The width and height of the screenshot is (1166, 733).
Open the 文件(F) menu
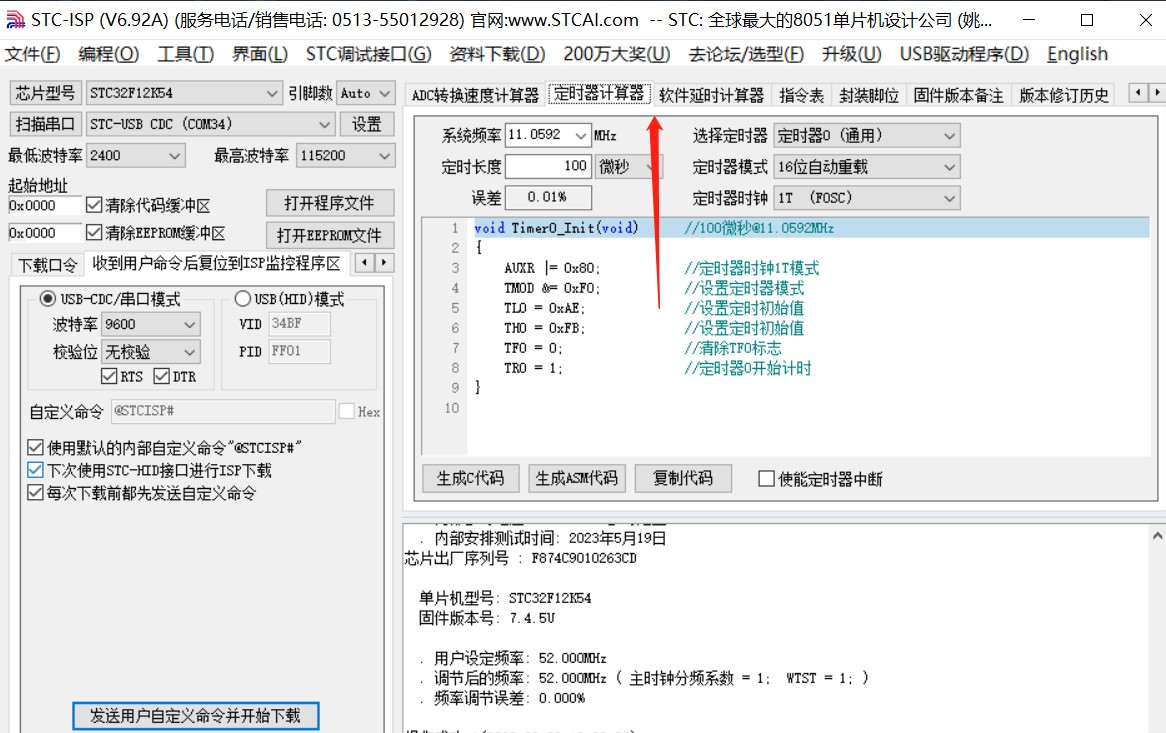(33, 54)
